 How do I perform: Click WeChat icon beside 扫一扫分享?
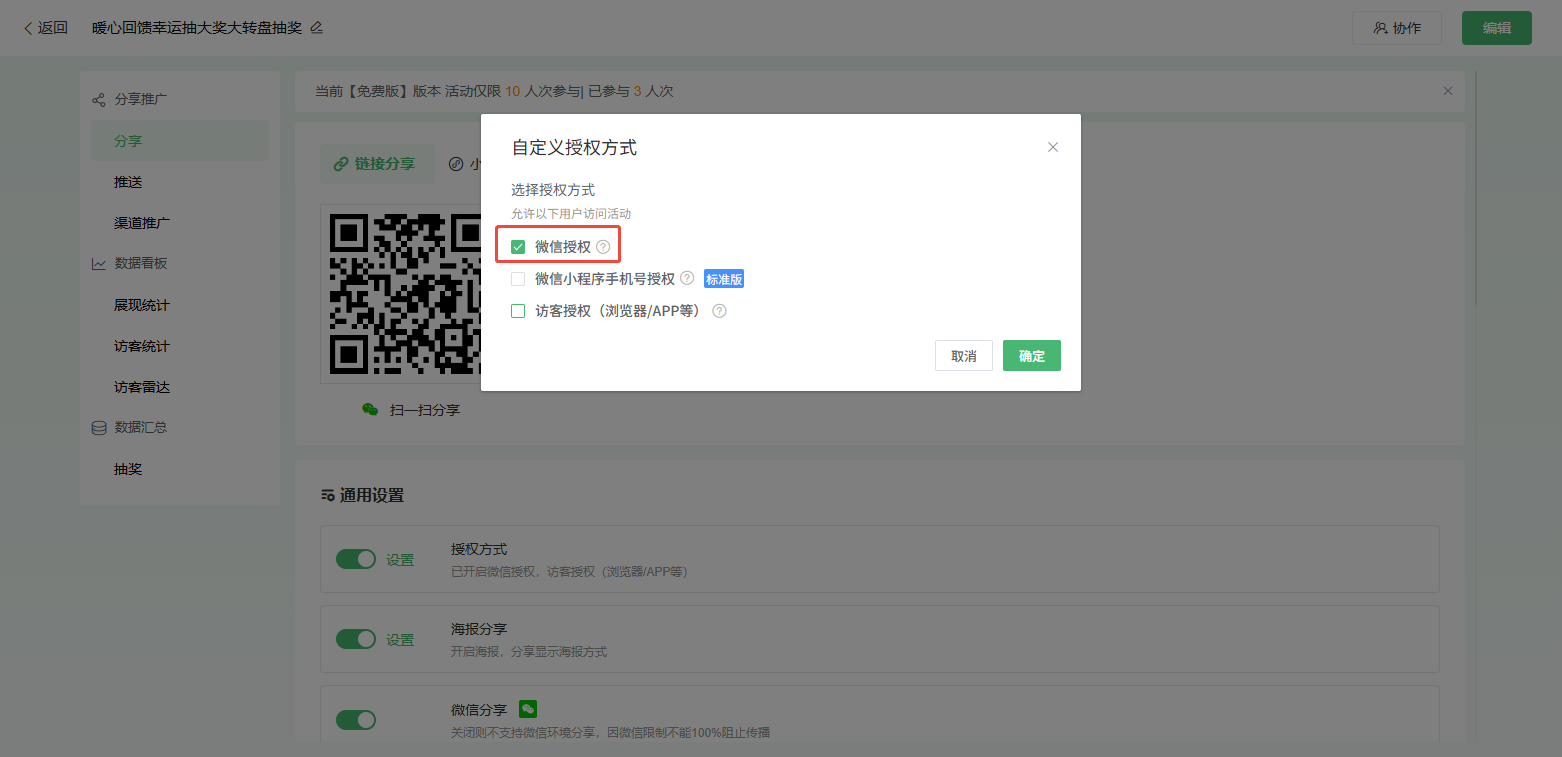370,410
